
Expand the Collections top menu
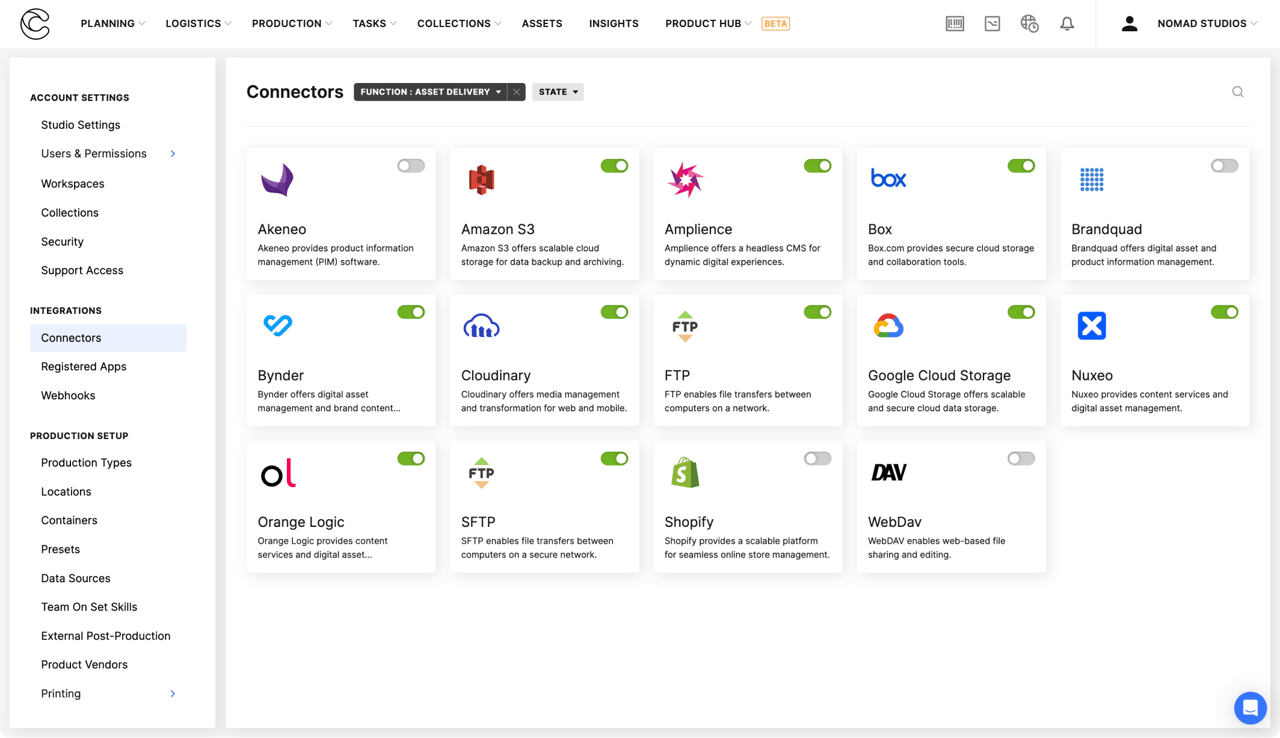click(459, 24)
